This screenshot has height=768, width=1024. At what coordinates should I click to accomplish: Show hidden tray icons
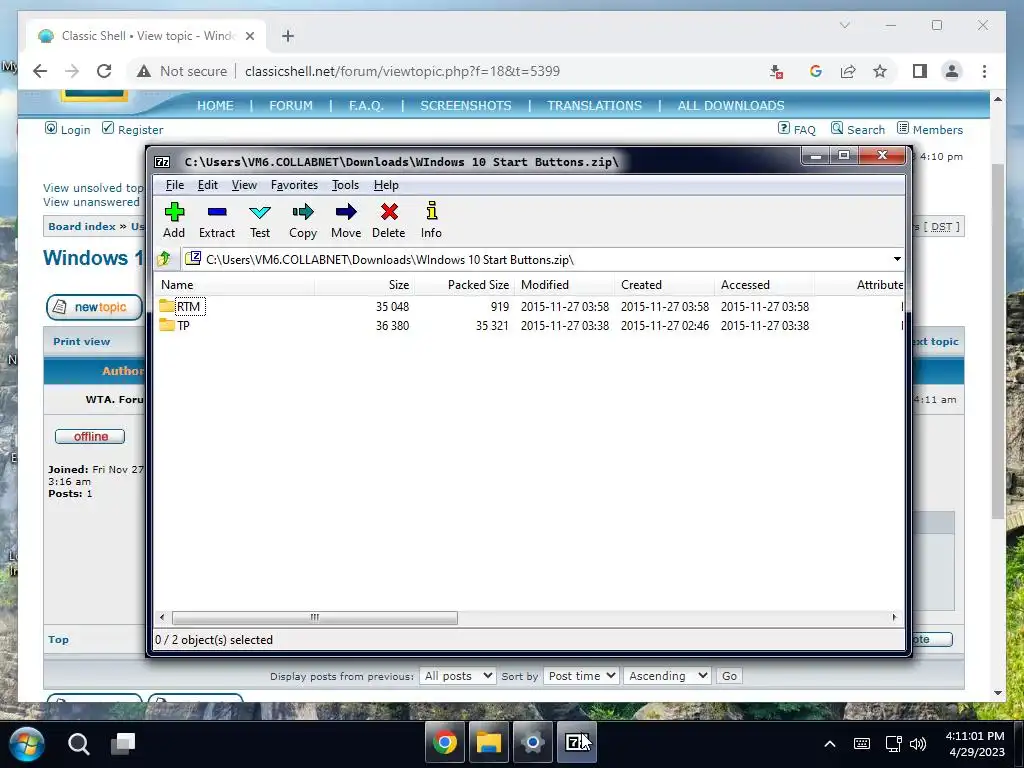click(829, 743)
